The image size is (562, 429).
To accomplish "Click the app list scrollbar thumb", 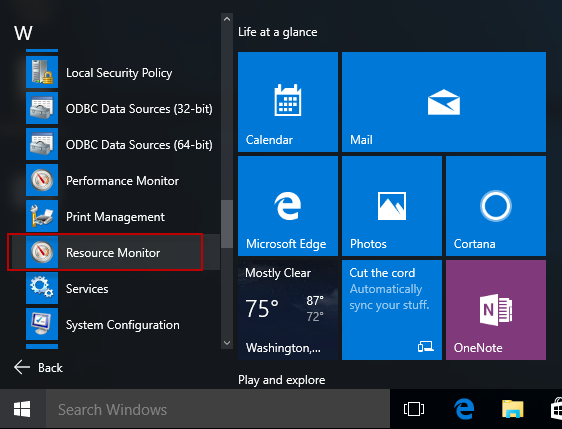I will pos(227,224).
